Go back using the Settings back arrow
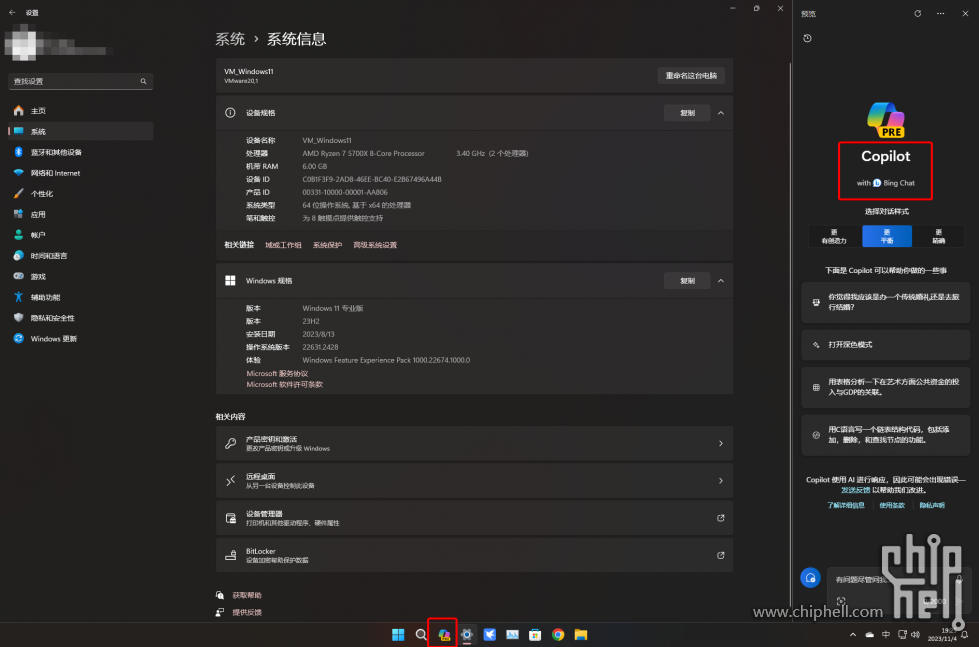Screen dimensions: 979x647 coord(12,12)
